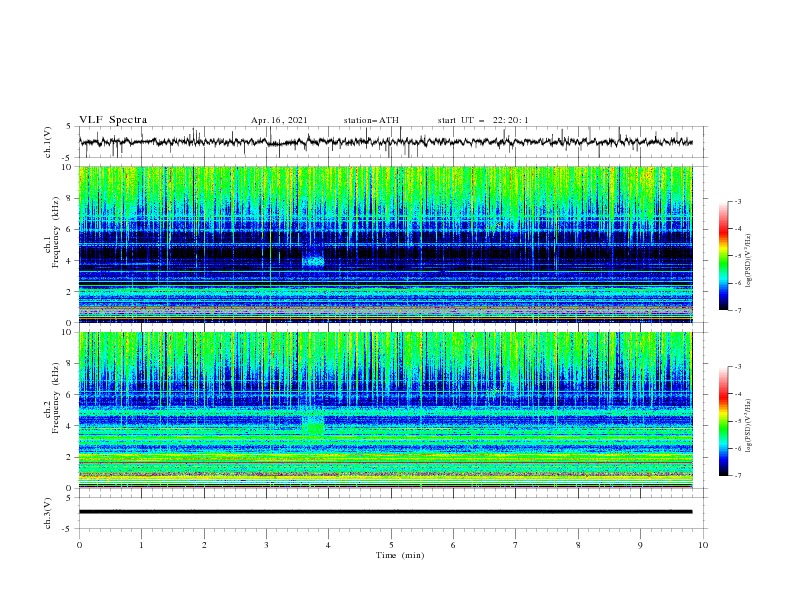Click the ch.1 "Frequency (kHz)" axis label
This screenshot has height=612, width=792.
[56, 233]
